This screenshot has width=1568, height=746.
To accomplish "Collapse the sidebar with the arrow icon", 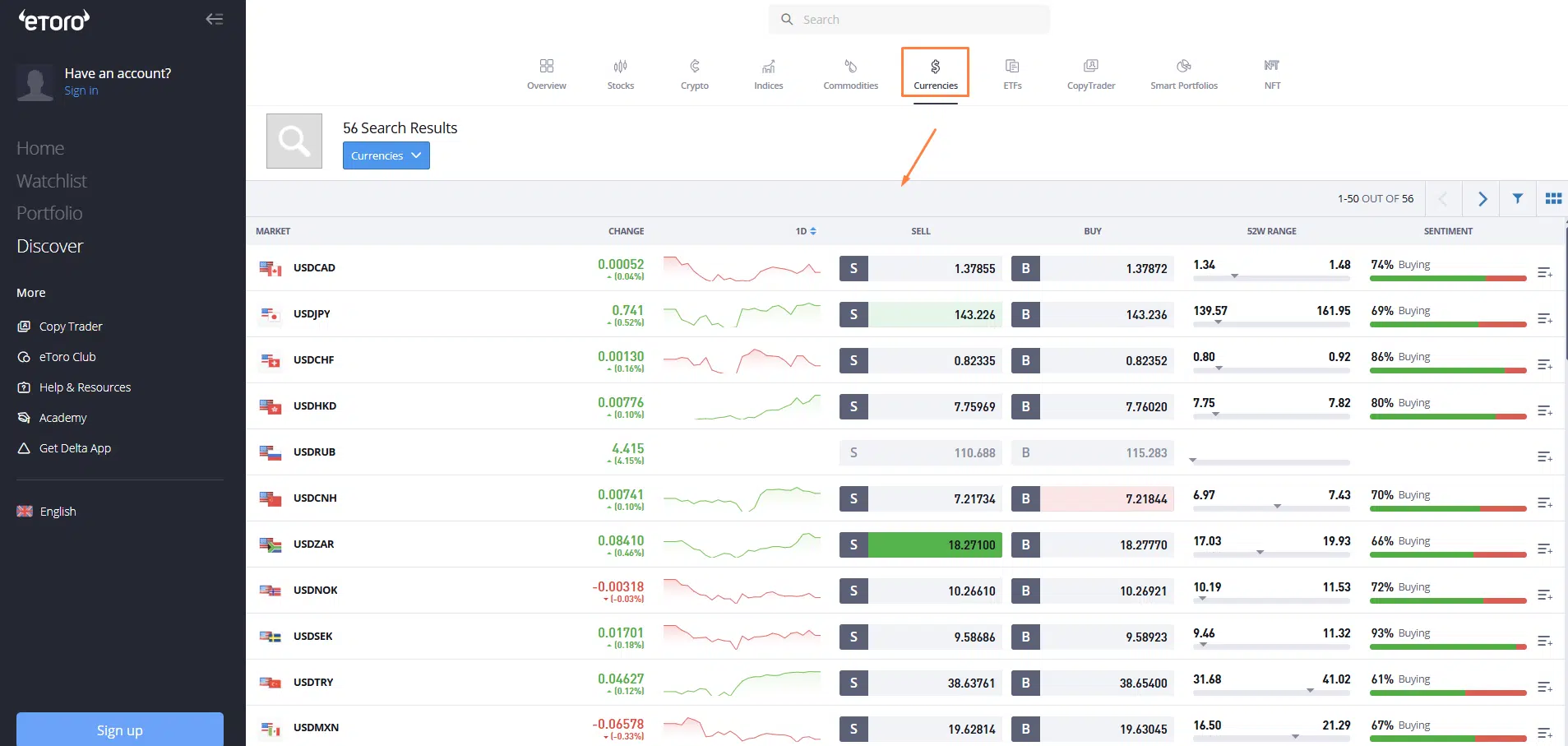I will coord(215,19).
